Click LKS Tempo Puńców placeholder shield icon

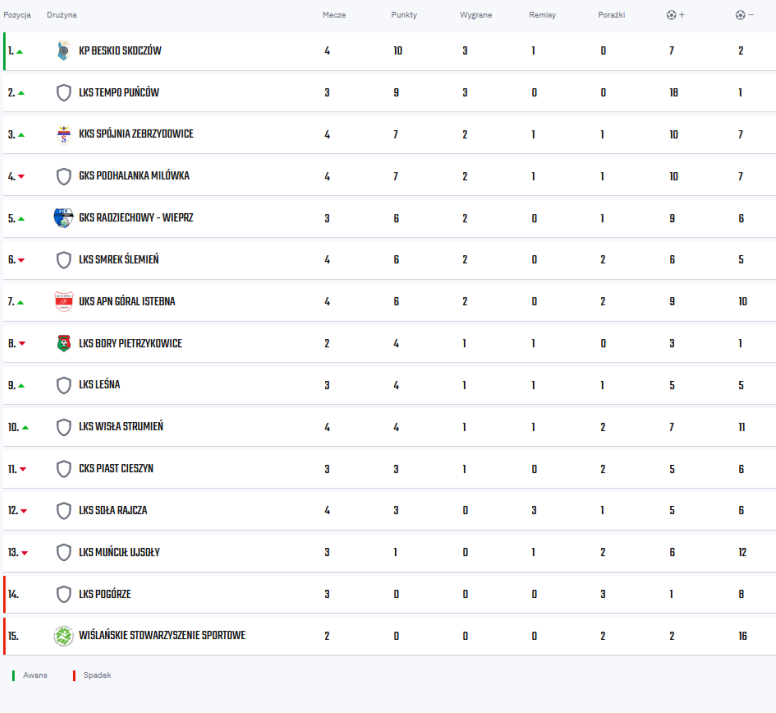(63, 93)
